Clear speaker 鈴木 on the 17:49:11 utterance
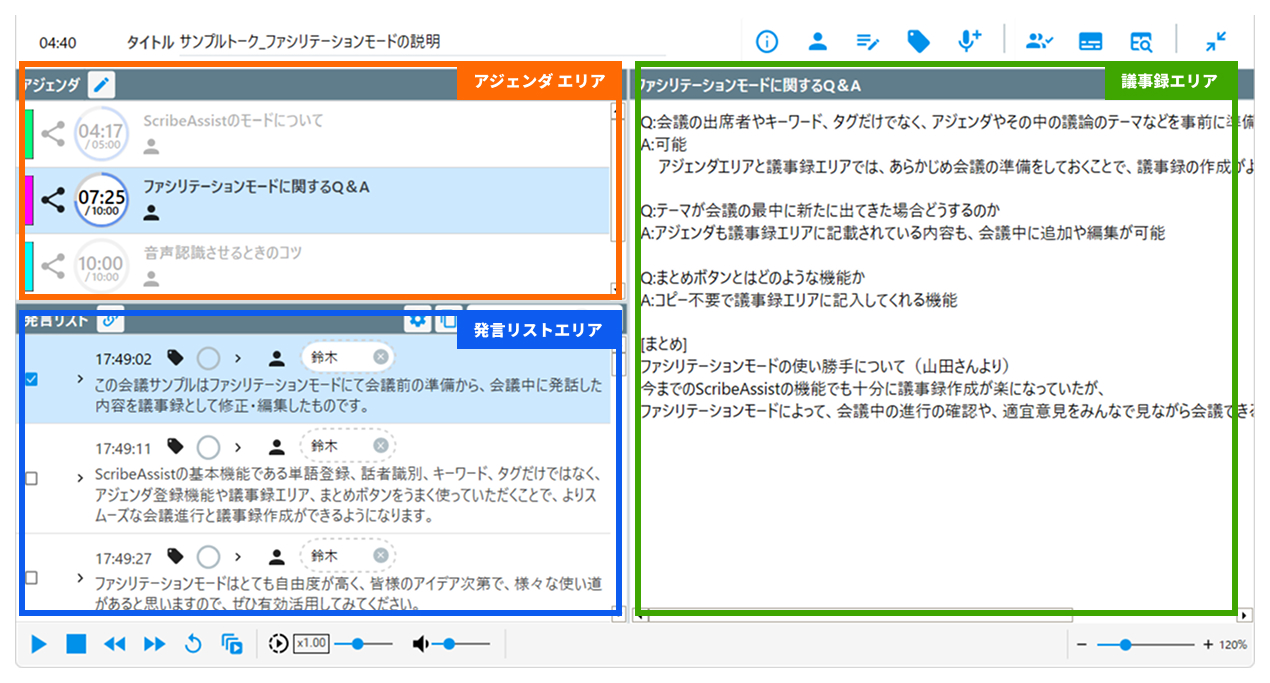The width and height of the screenshot is (1270, 683). coord(381,447)
